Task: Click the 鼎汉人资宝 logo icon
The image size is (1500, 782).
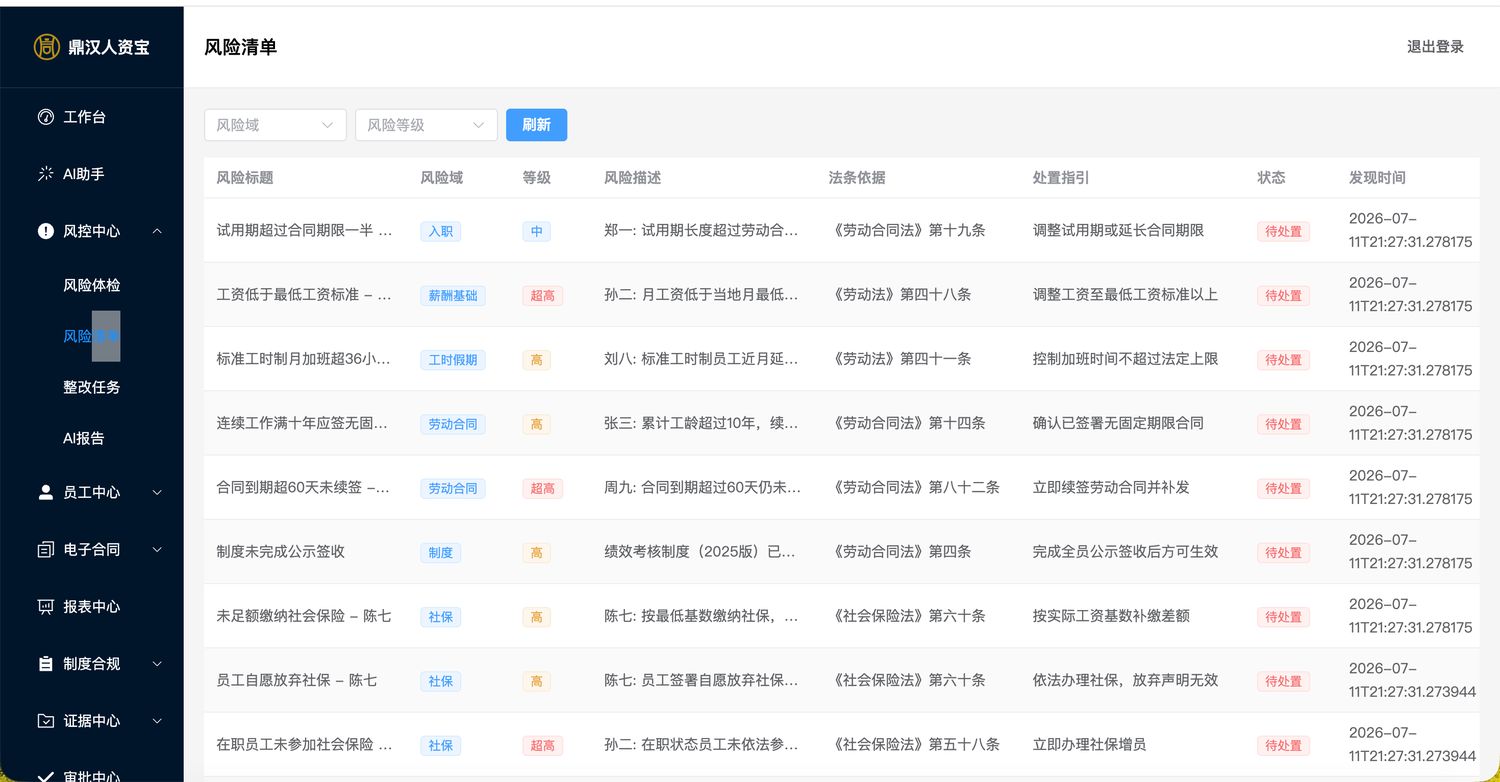Action: coord(46,46)
